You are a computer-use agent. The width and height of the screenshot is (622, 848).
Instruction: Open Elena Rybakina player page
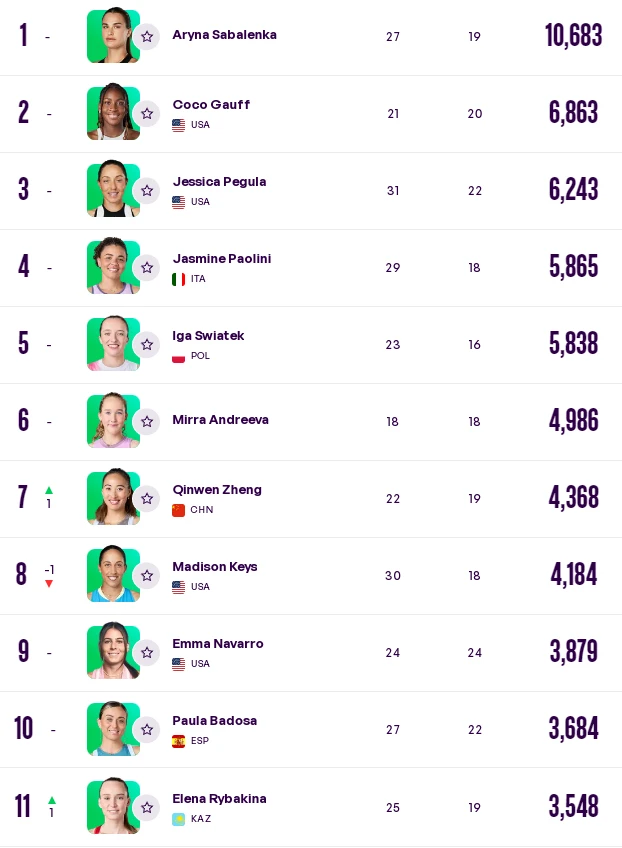[219, 799]
